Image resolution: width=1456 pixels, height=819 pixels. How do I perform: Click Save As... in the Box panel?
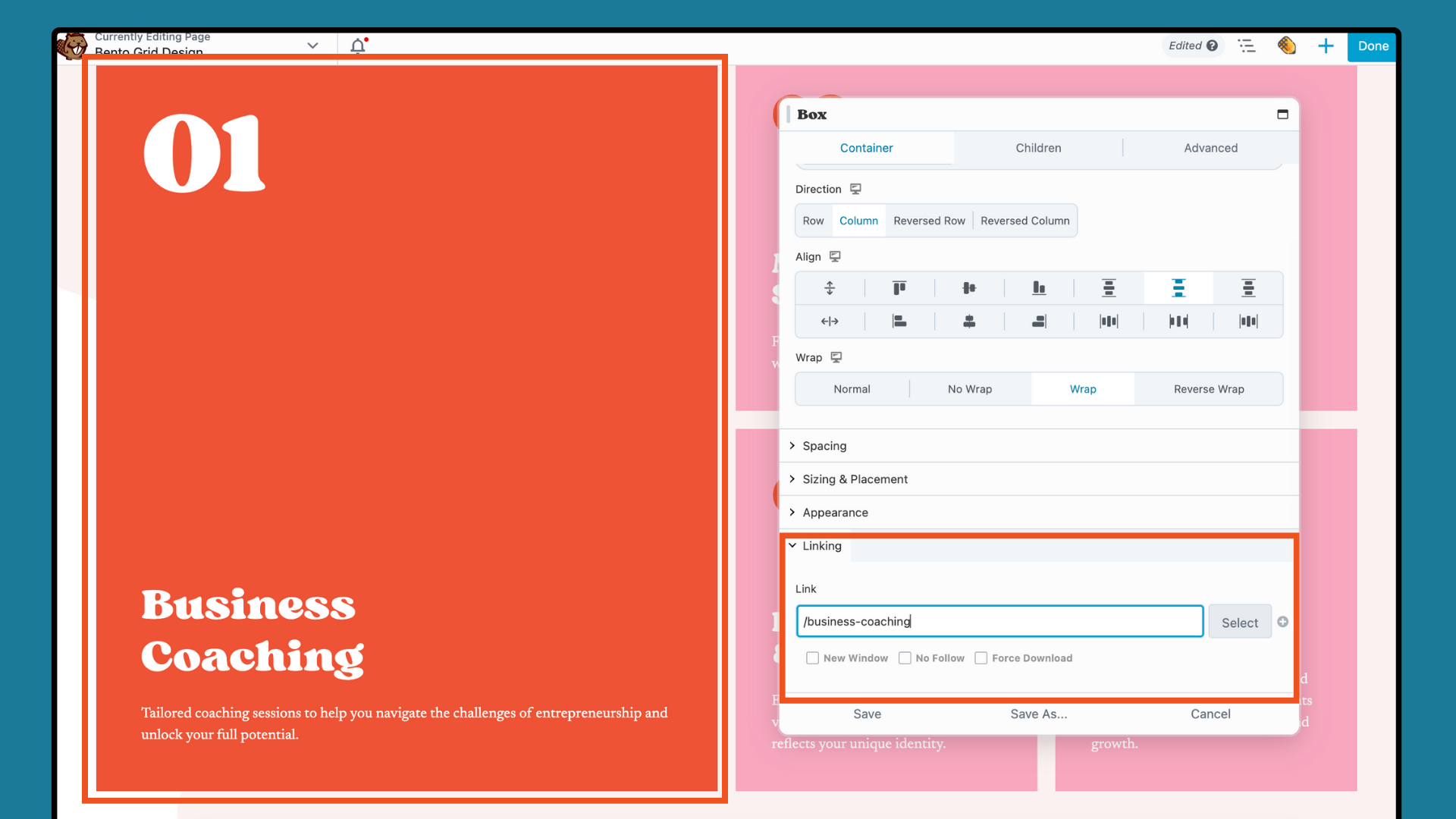(x=1038, y=714)
